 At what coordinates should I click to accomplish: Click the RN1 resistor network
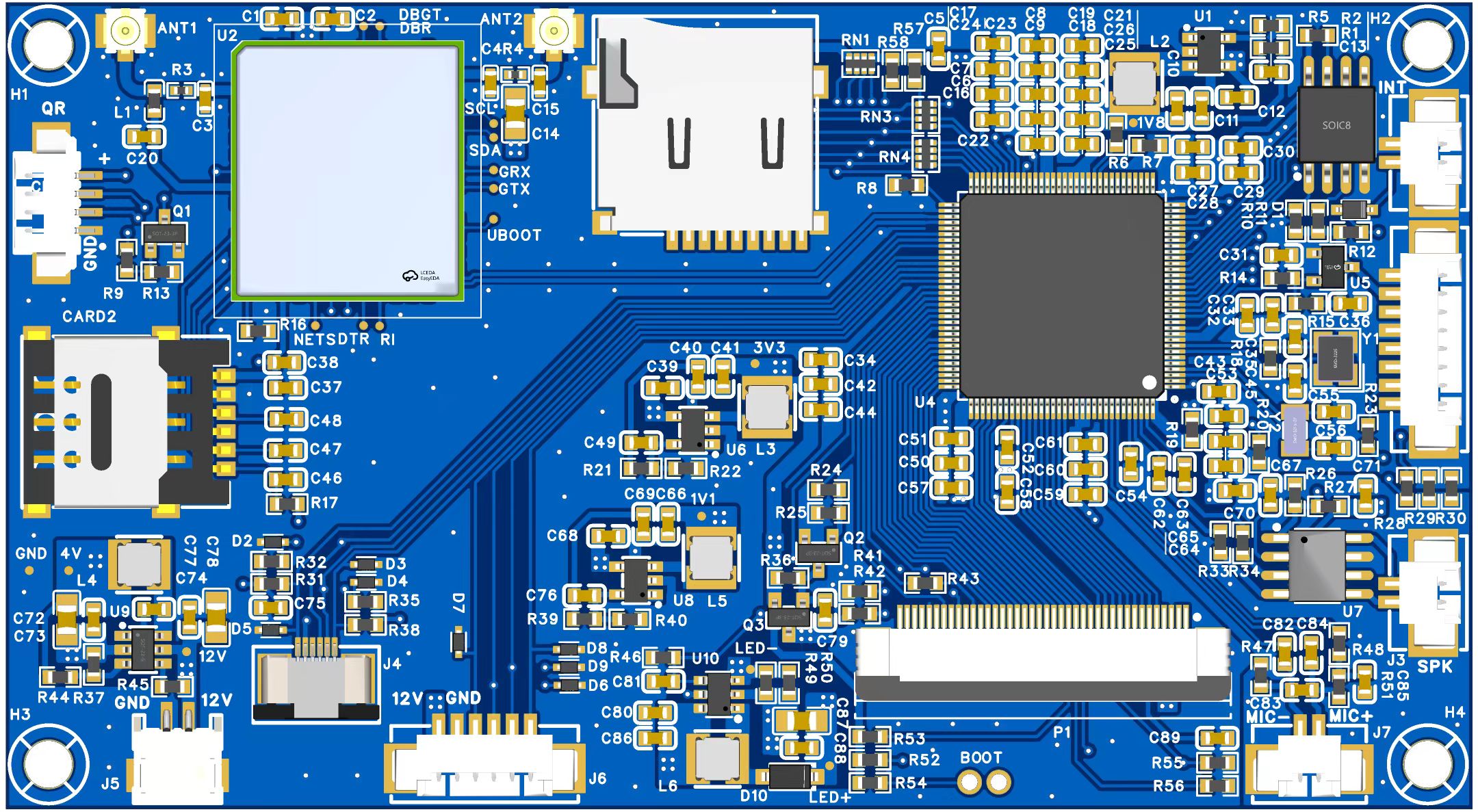point(859,64)
